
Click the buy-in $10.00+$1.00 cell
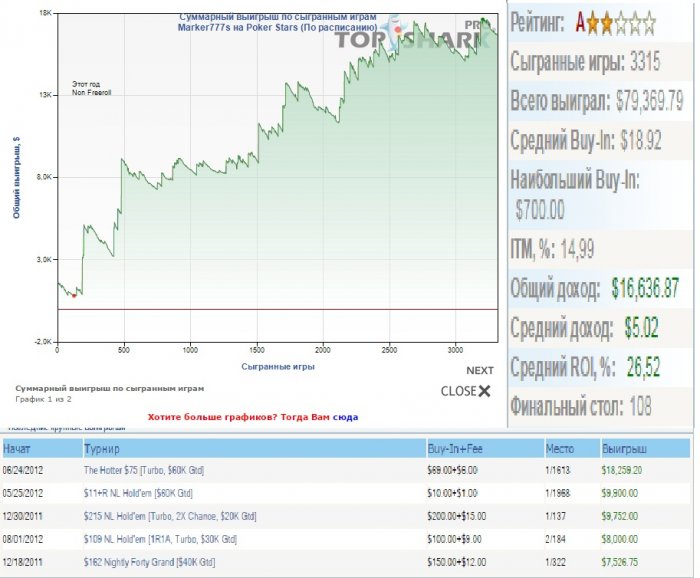click(x=452, y=493)
